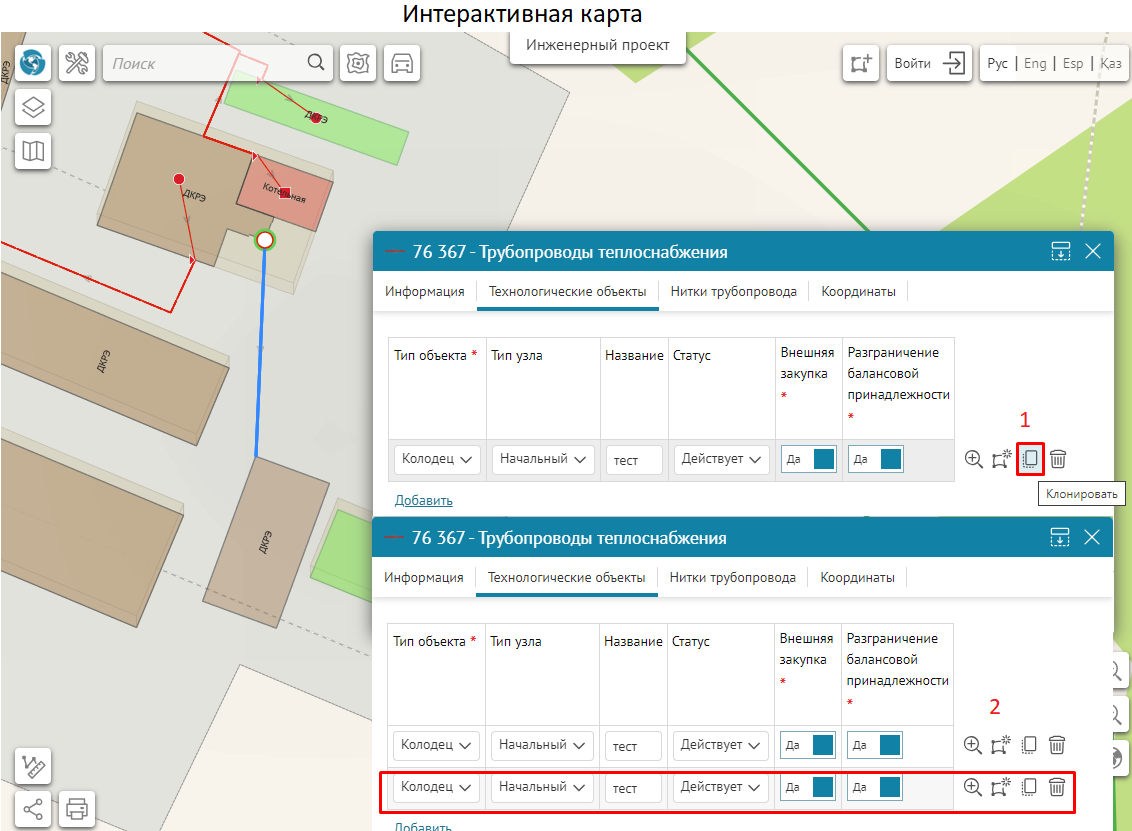Screen dimensions: 1132x831
Task: Toggle "Внешняя закупка" switch in upper panel
Action: click(x=808, y=459)
